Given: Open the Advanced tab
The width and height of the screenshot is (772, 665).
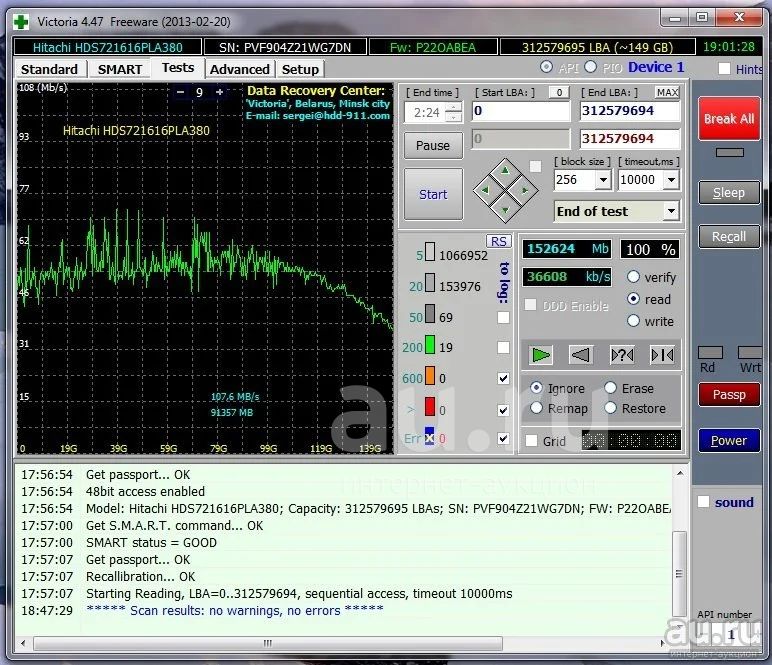Looking at the screenshot, I should [x=240, y=69].
